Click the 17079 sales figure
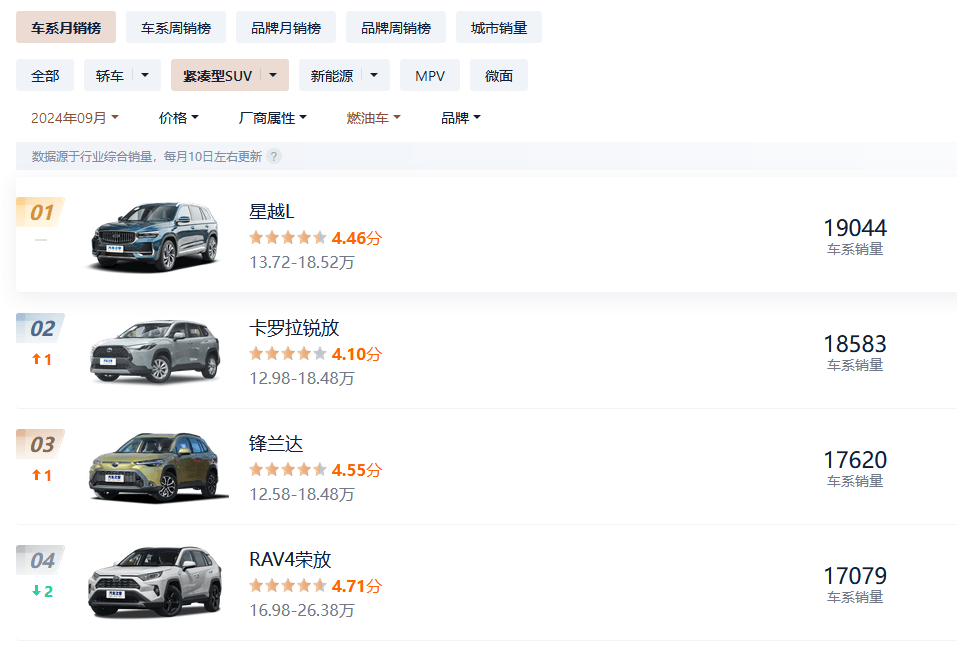Image resolution: width=957 pixels, height=647 pixels. pyautogui.click(x=855, y=576)
